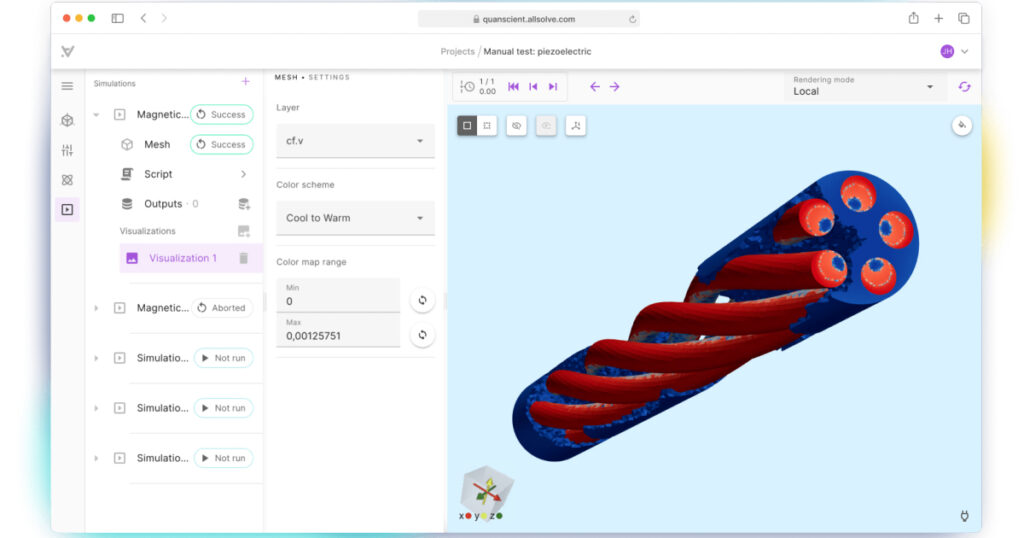The image size is (1024, 538).
Task: Click the Mesh Success status button
Action: [221, 144]
